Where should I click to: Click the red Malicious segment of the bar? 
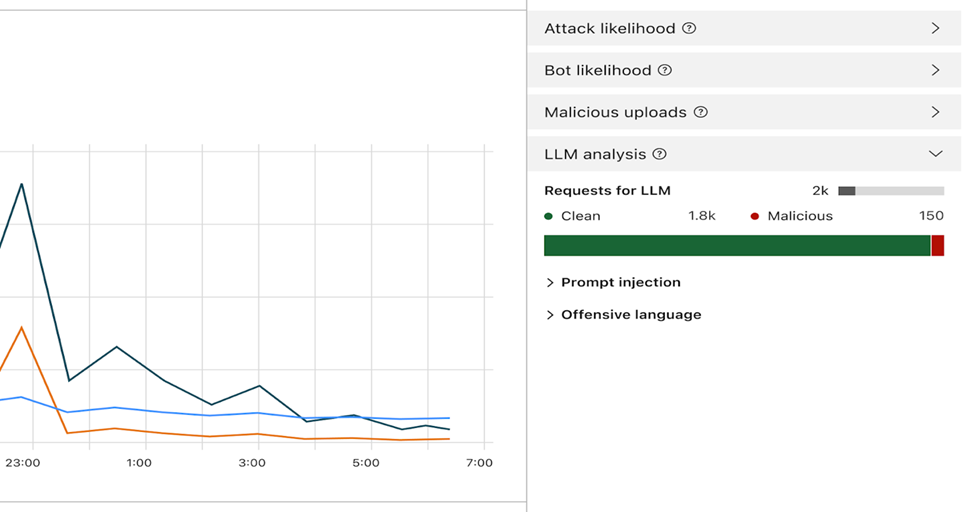click(x=938, y=246)
